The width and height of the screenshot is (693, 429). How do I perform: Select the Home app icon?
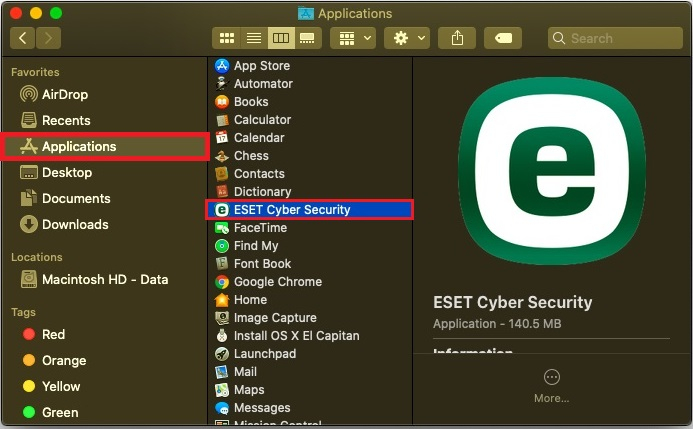coord(222,300)
